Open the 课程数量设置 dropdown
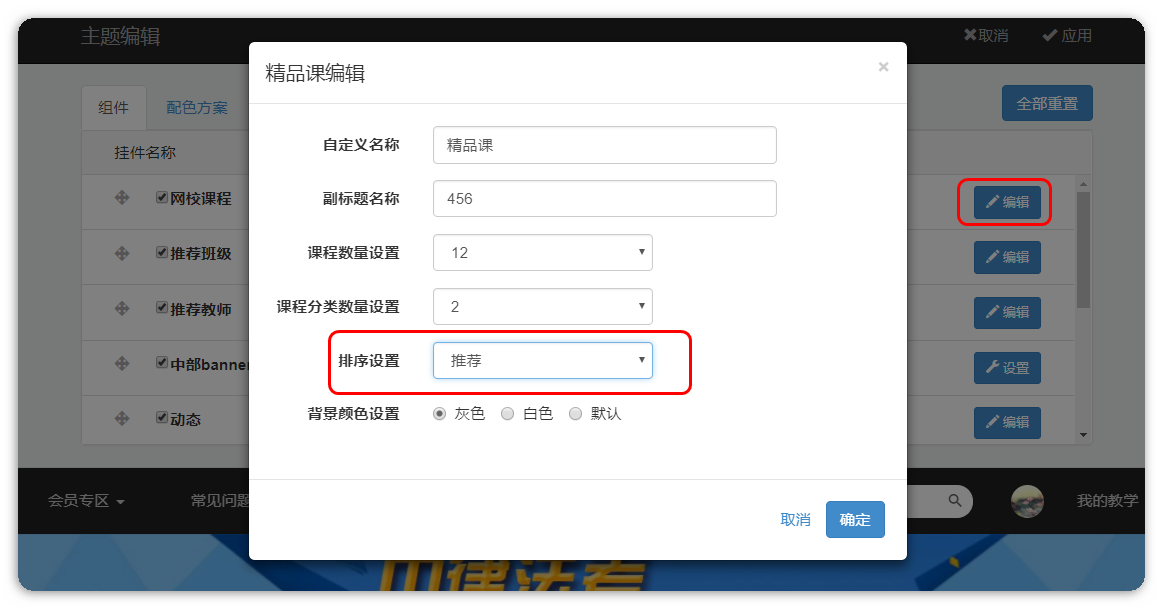Image resolution: width=1163 pixels, height=609 pixels. point(542,253)
